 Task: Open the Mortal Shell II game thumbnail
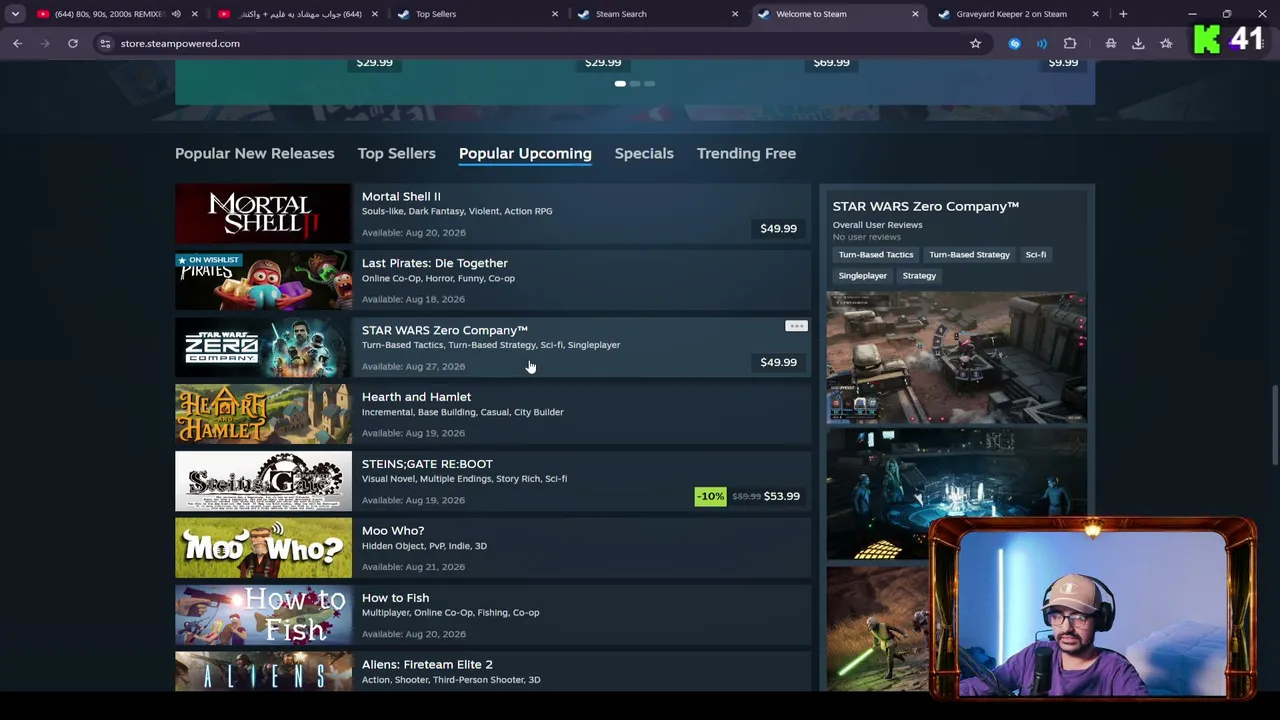pos(263,214)
